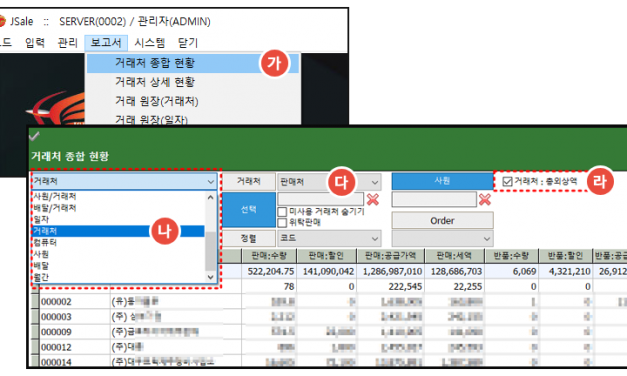The width and height of the screenshot is (627, 376).
Task: Click the 사원 search input field
Action: click(x=434, y=199)
